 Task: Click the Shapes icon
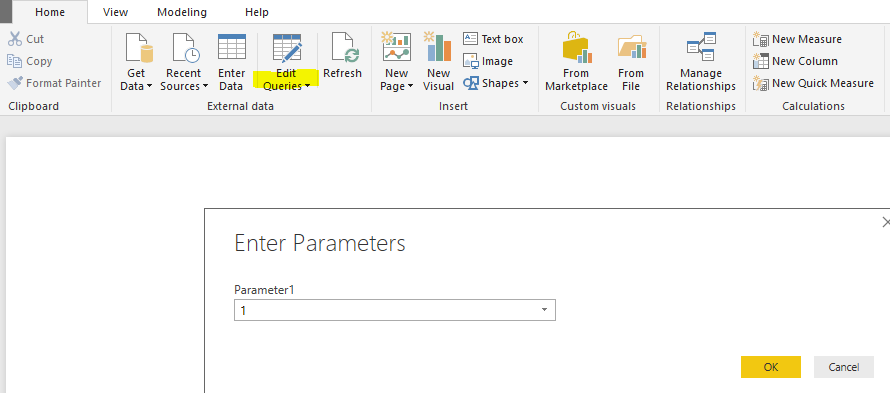point(471,83)
